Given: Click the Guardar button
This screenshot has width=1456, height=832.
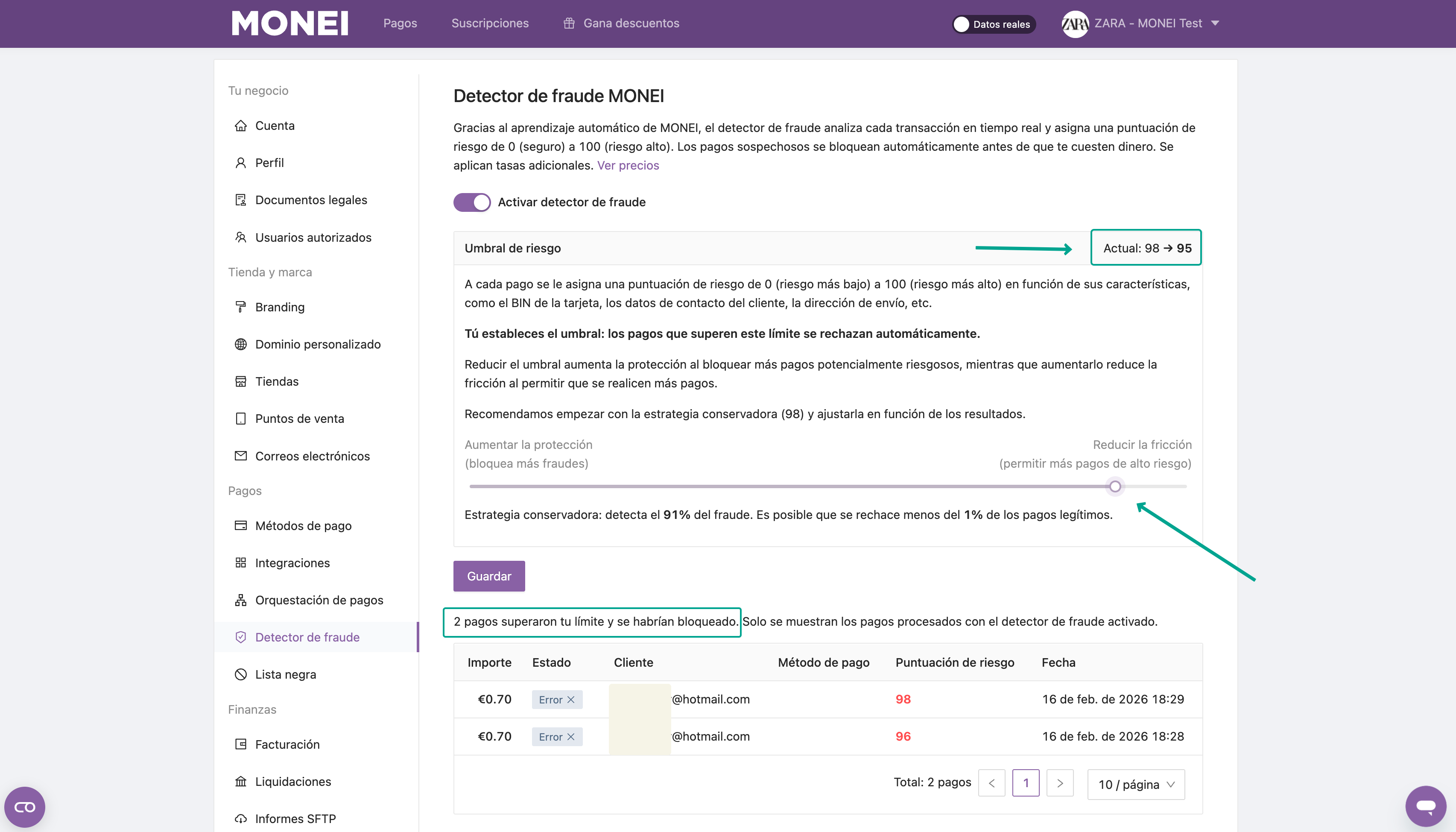Looking at the screenshot, I should 489,576.
